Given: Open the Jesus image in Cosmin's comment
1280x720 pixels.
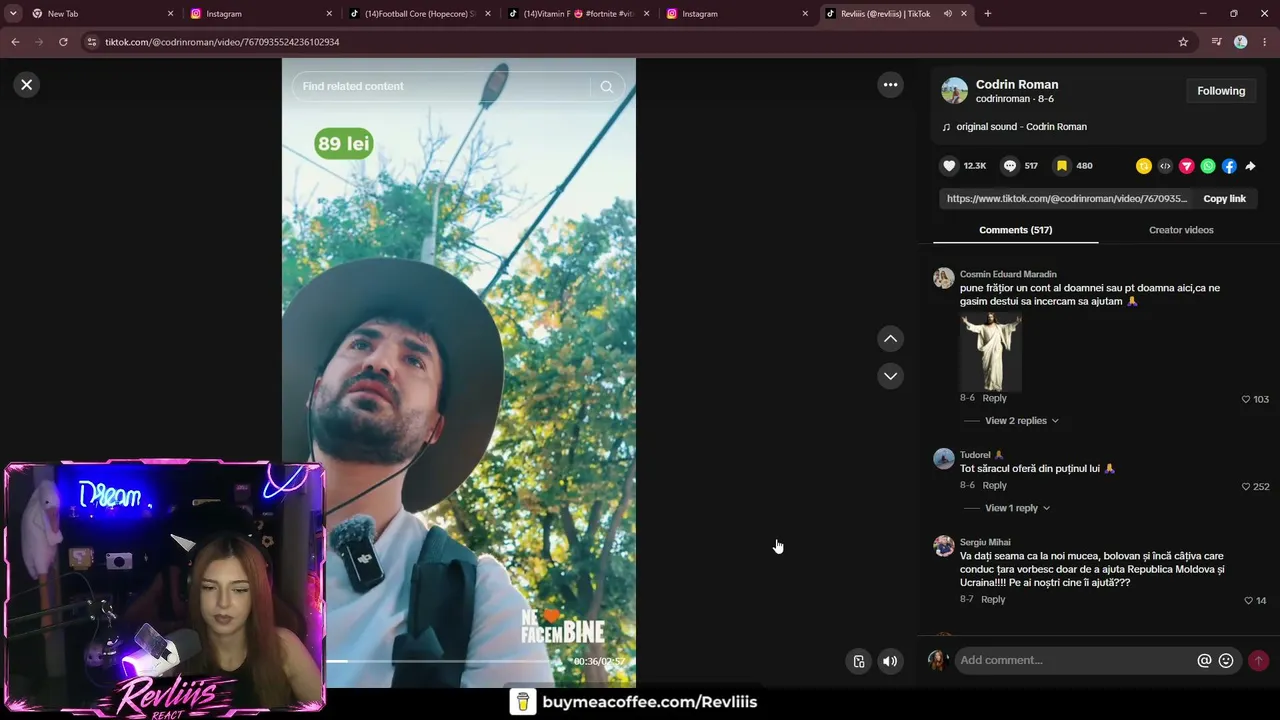Looking at the screenshot, I should coord(991,351).
